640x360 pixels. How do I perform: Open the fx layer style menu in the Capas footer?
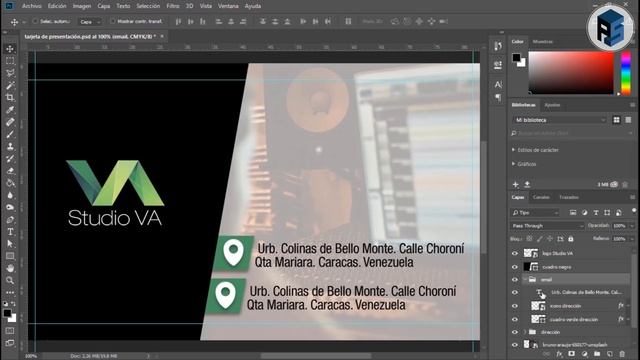click(x=560, y=354)
